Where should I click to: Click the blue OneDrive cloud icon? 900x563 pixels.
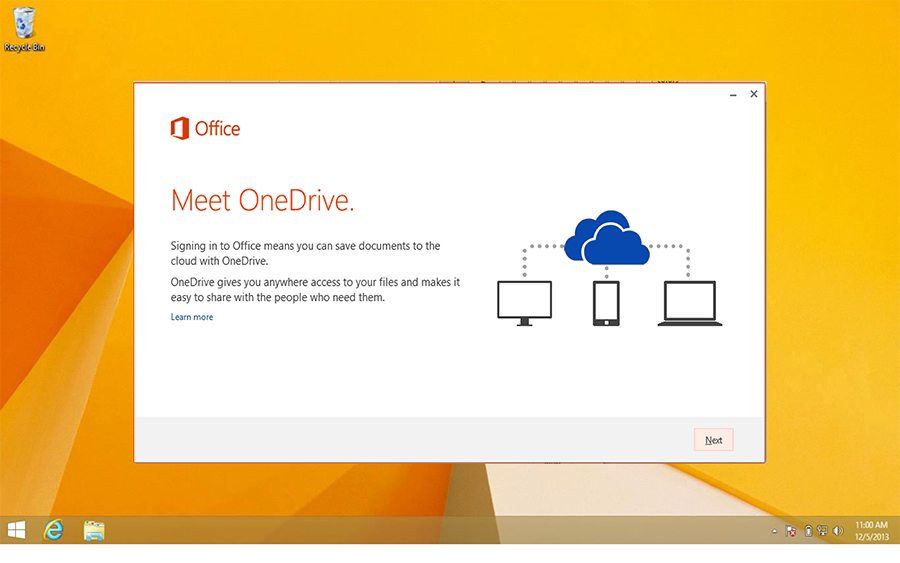coord(607,237)
